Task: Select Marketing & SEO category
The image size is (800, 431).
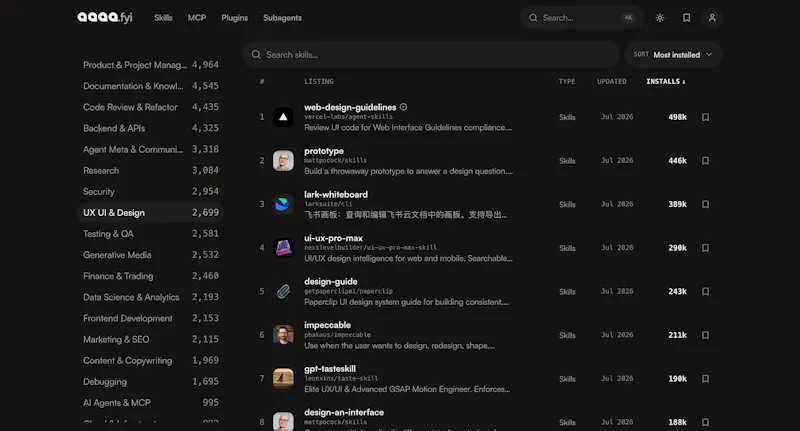Action: 151,339
